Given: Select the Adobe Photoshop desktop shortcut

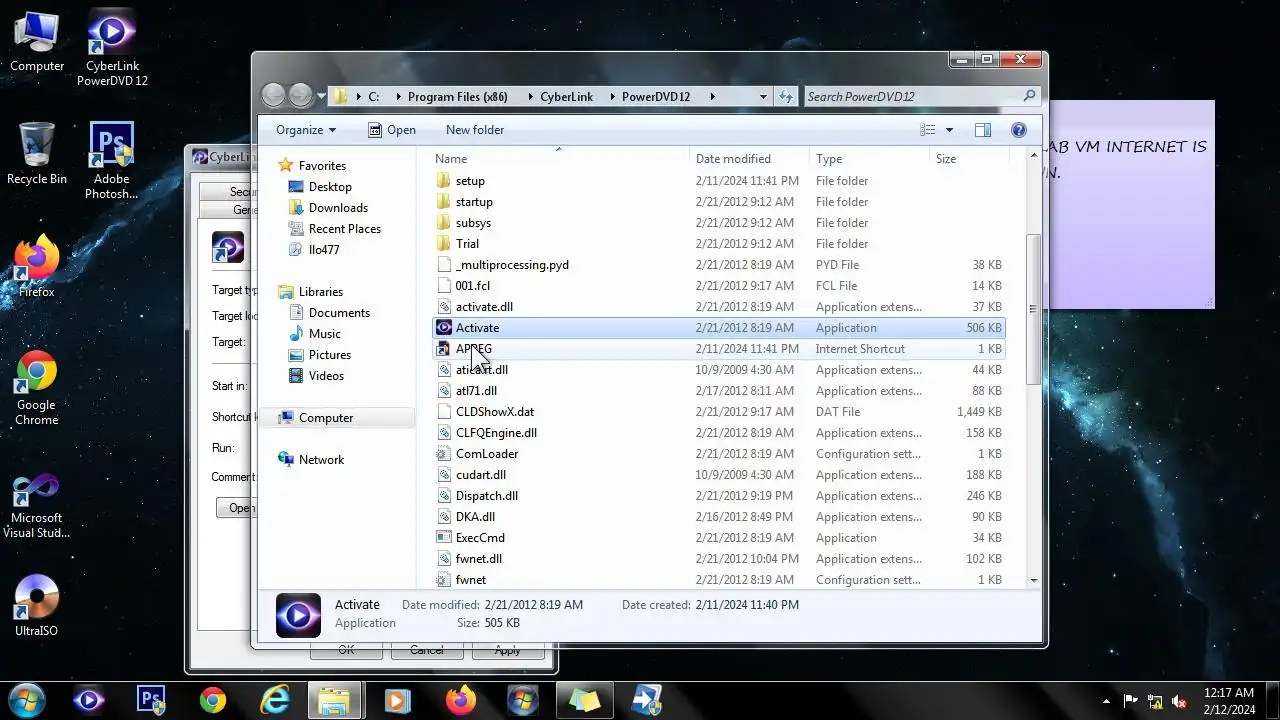Looking at the screenshot, I should [111, 161].
